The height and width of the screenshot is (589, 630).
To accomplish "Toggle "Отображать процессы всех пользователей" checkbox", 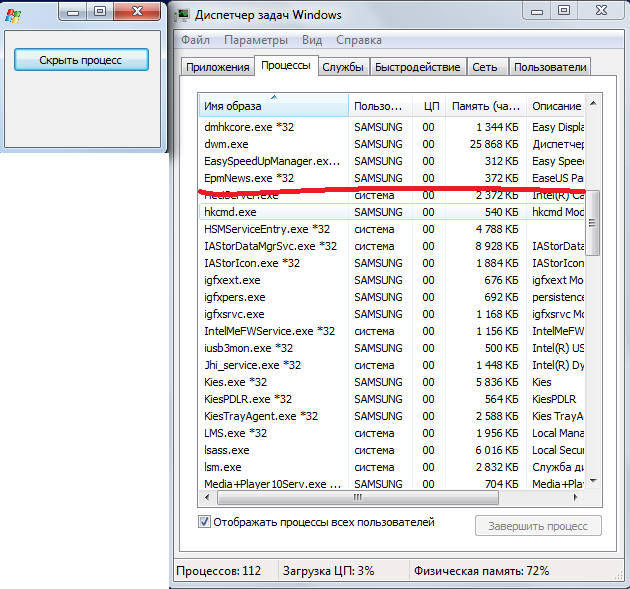I will 204,522.
